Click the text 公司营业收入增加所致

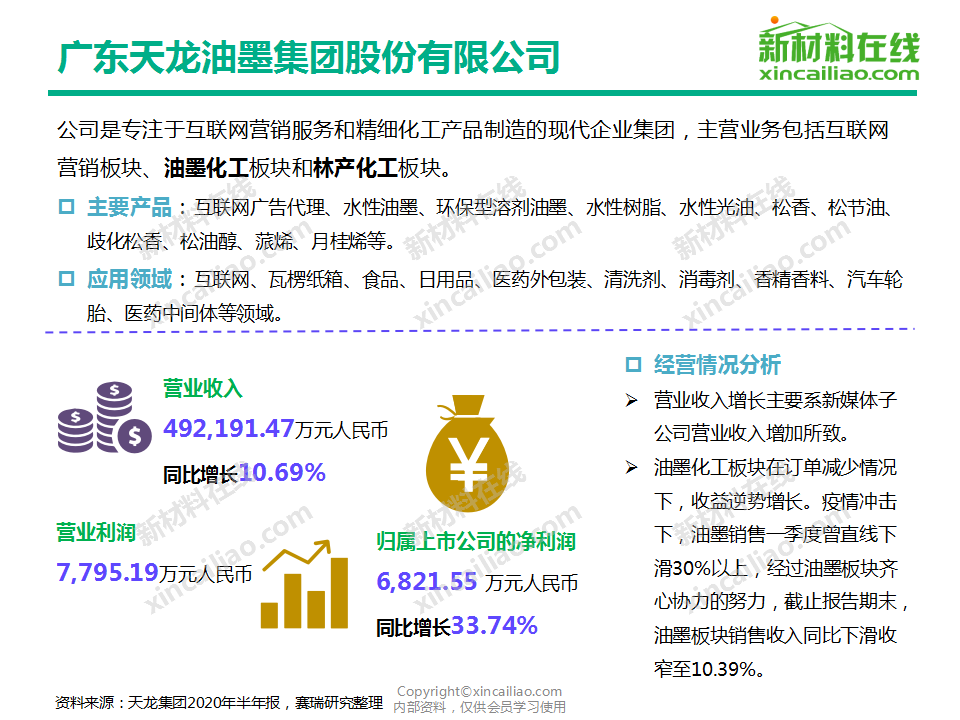752,433
